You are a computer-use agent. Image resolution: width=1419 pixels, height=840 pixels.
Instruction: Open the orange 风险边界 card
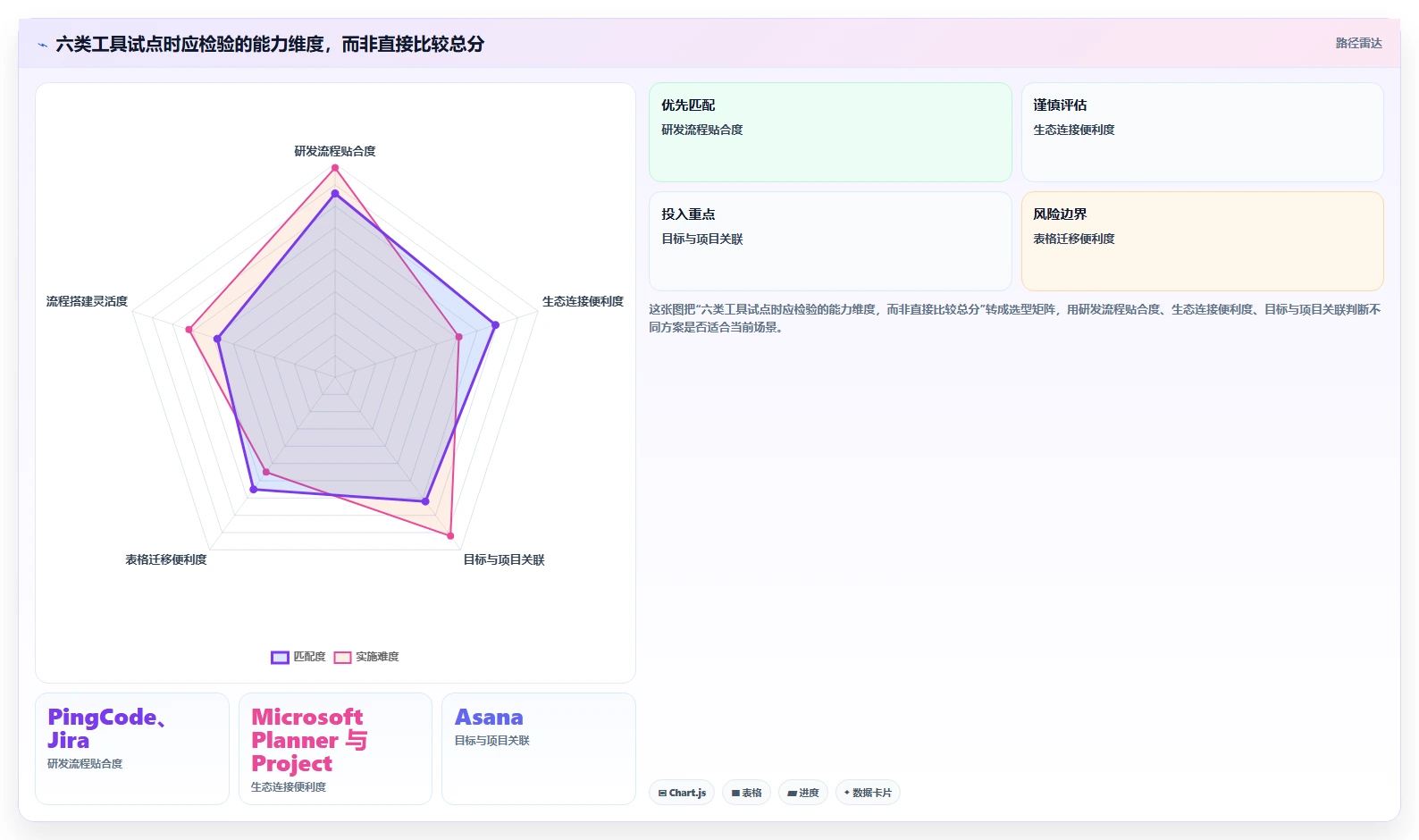(x=1202, y=241)
